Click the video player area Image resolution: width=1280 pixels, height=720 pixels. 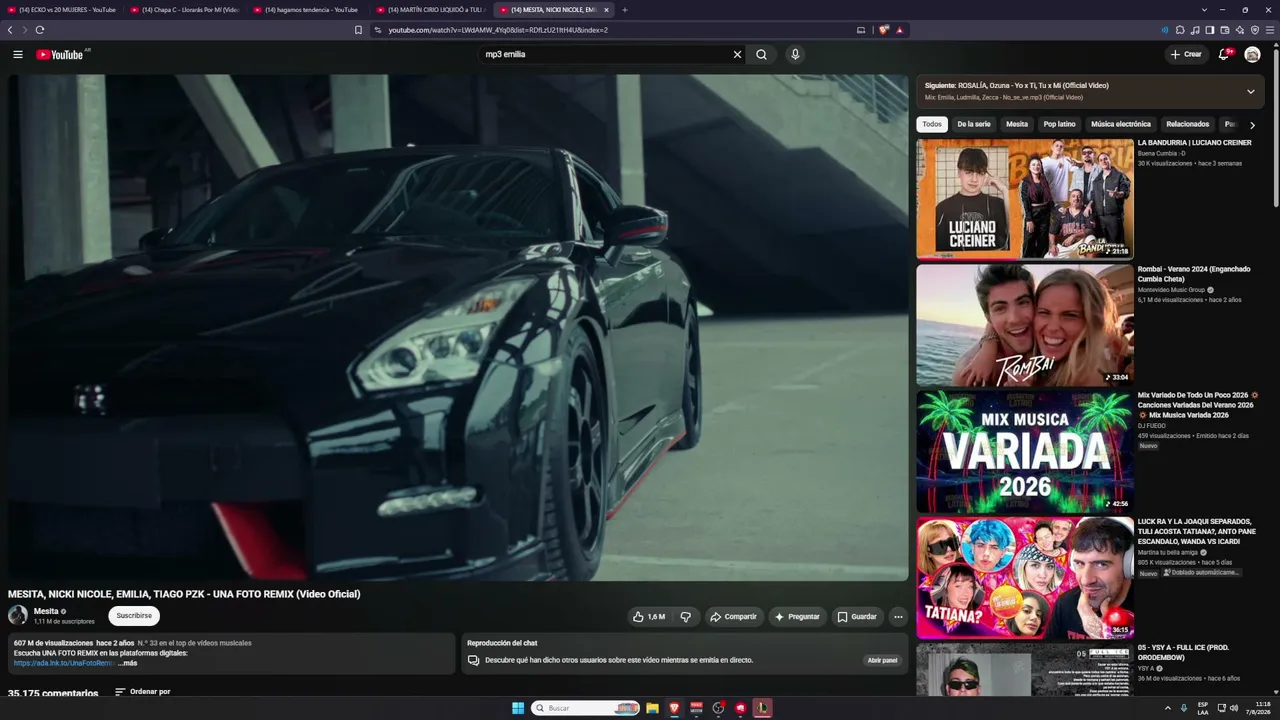click(458, 327)
